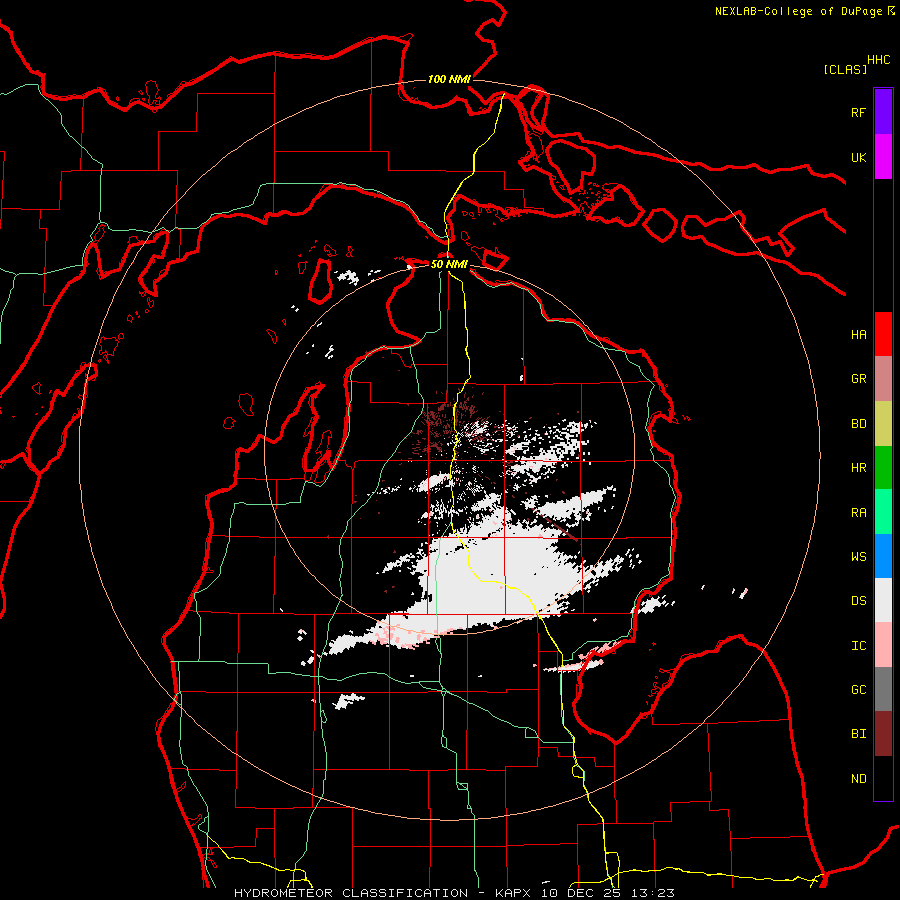This screenshot has height=900, width=900.
Task: Click the 13:23 timestamp
Action: (x=653, y=893)
